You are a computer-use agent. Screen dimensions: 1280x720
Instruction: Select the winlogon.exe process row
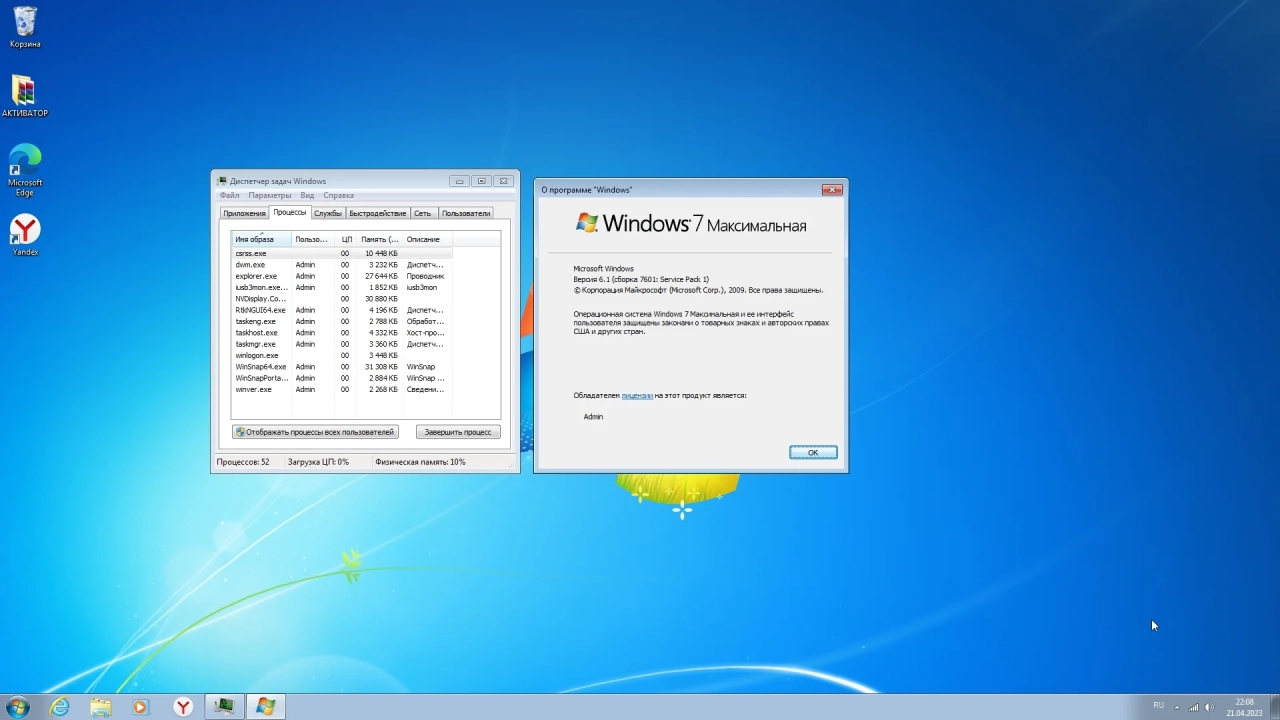[x=342, y=356]
